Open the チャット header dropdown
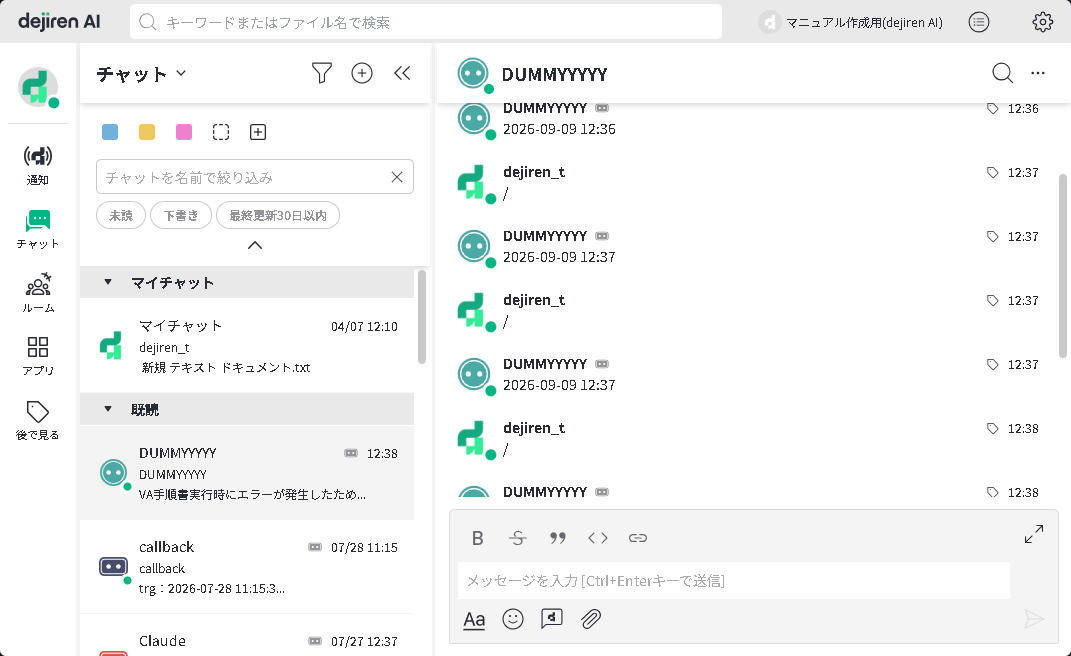The width and height of the screenshot is (1071, 656). [x=141, y=73]
